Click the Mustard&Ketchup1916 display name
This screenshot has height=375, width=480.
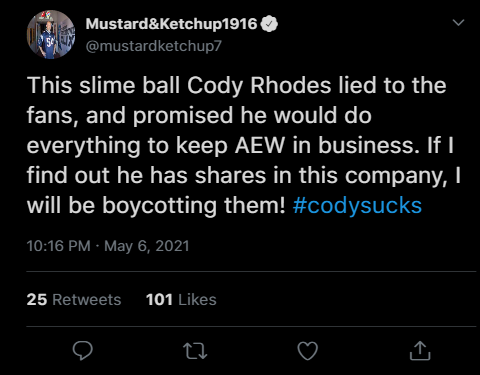[x=171, y=24]
